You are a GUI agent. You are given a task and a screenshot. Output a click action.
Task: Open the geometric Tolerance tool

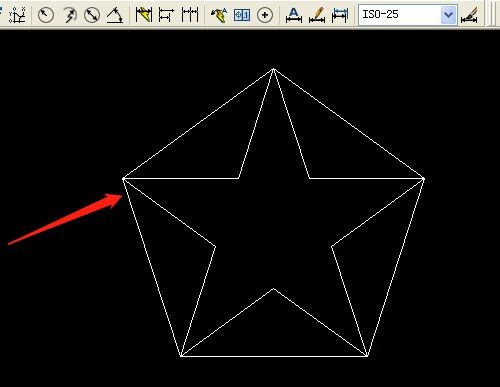242,15
